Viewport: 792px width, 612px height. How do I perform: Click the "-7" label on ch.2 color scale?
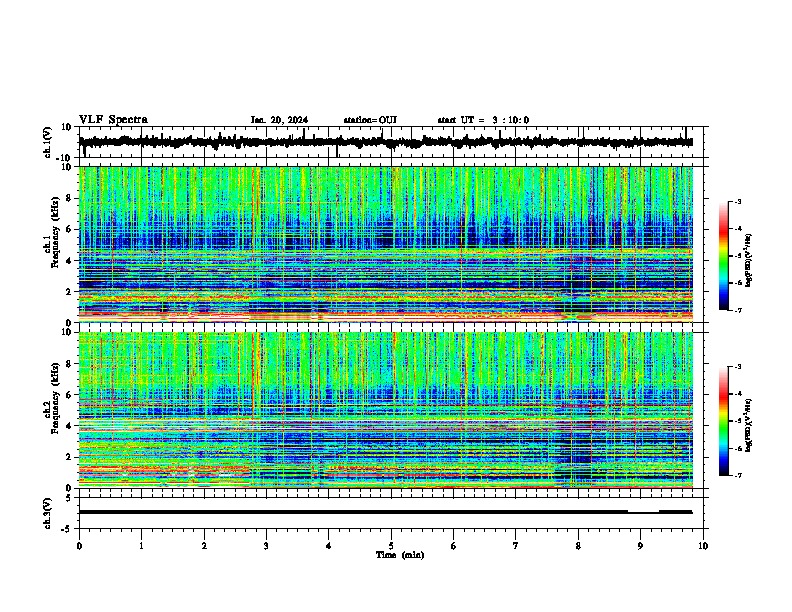click(738, 476)
